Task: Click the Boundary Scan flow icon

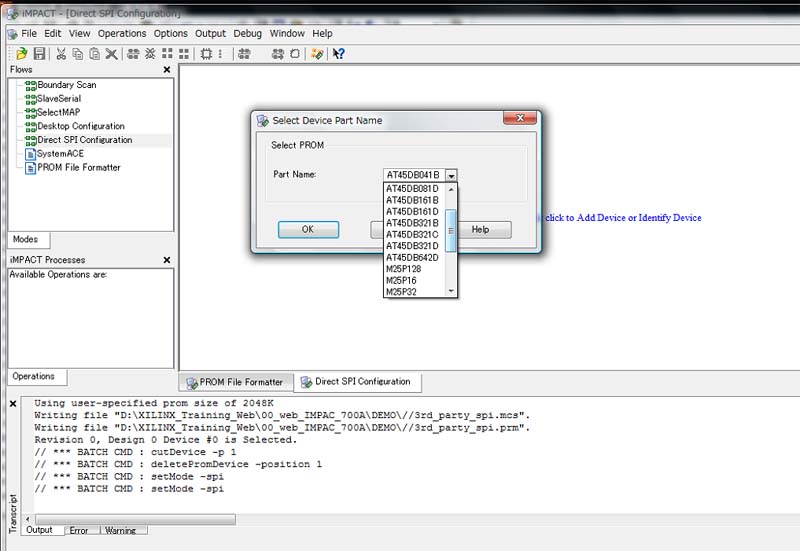Action: [x=31, y=85]
